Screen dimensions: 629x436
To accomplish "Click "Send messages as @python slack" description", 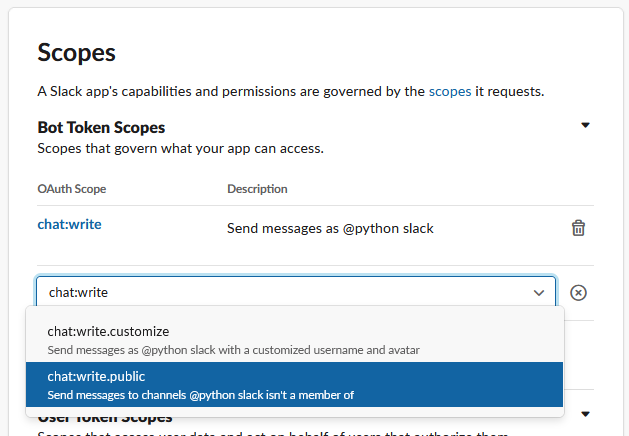I will coord(330,228).
